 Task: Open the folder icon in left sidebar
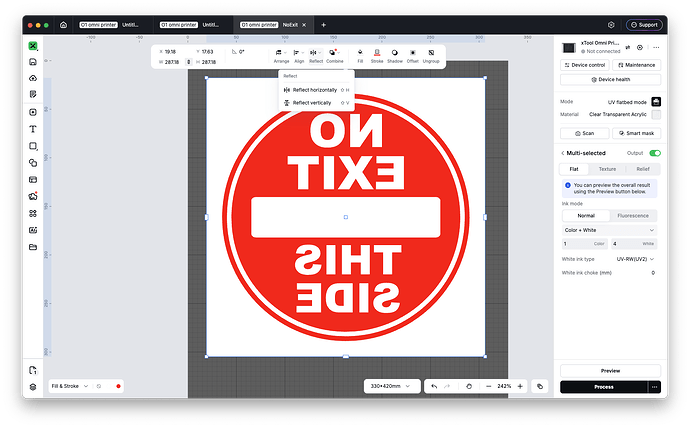[x=33, y=247]
